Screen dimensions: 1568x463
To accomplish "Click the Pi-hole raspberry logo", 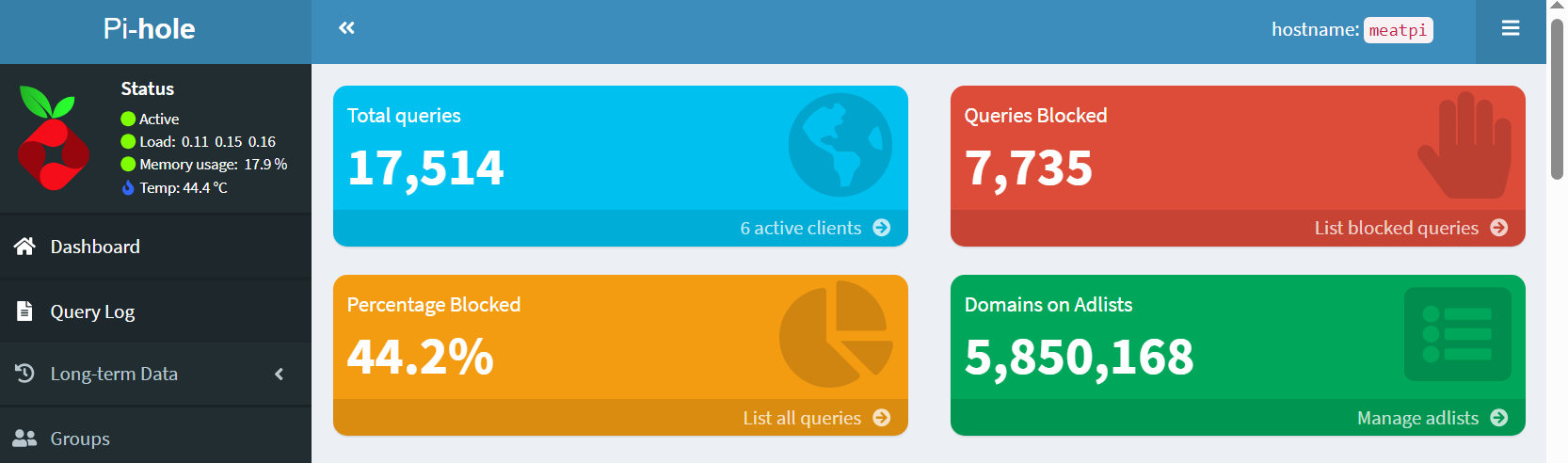I will tap(54, 137).
